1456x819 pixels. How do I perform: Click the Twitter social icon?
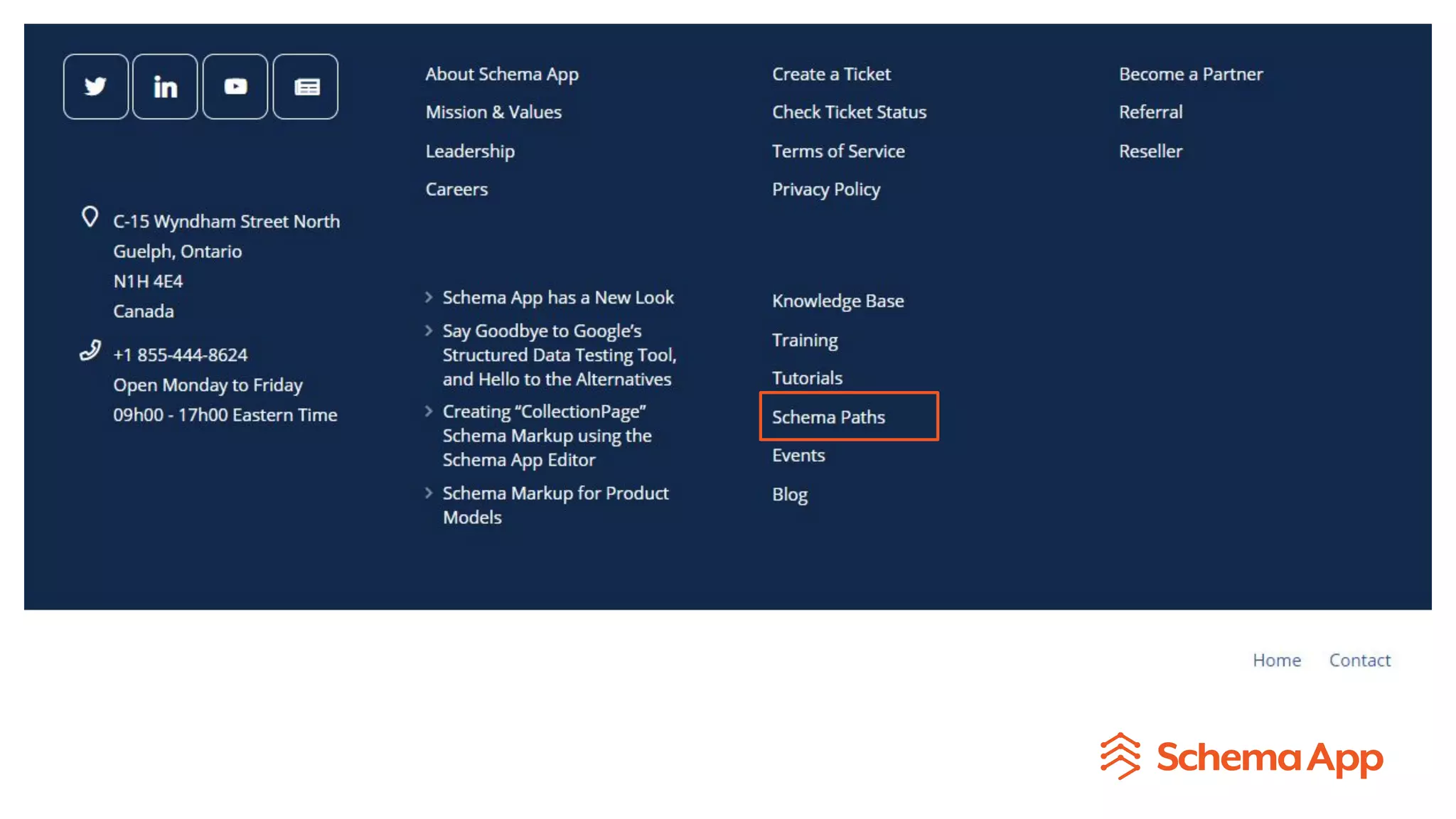[95, 87]
